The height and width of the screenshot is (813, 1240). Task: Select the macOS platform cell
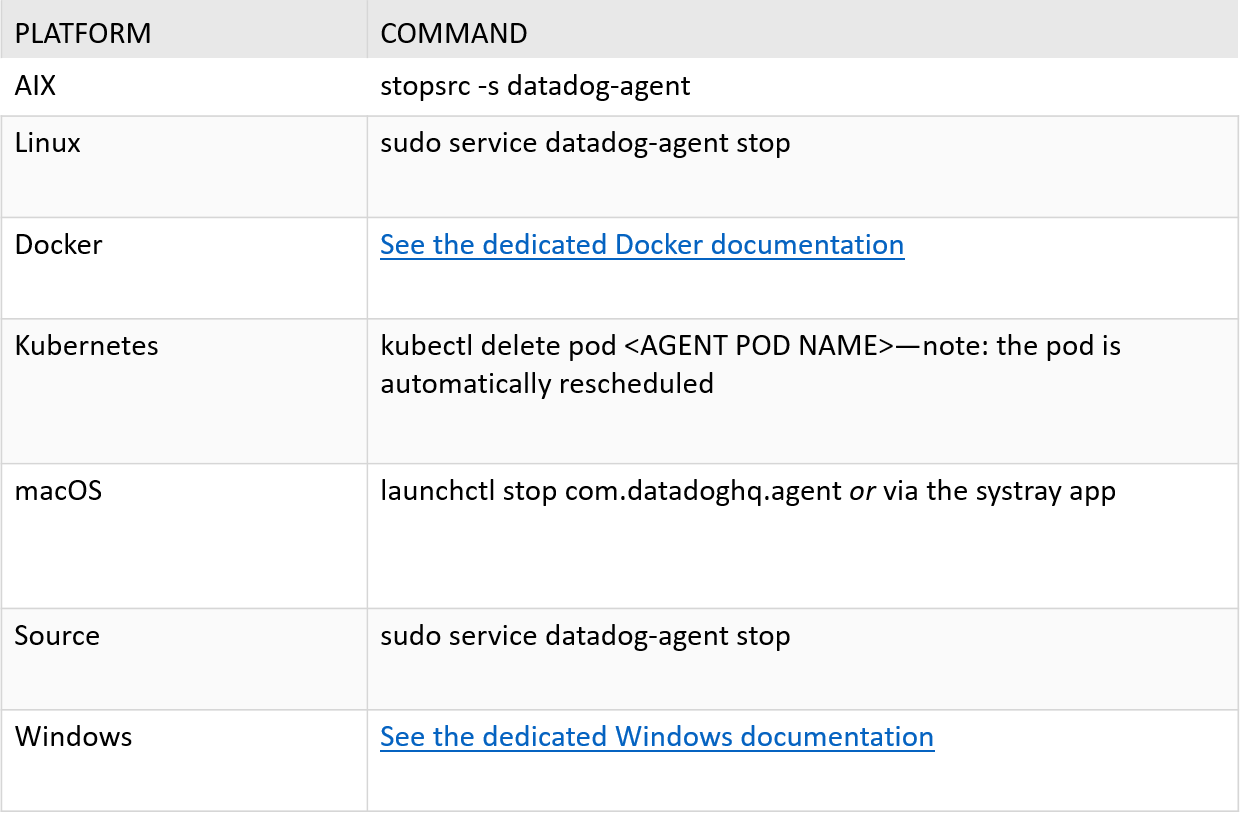pos(58,491)
